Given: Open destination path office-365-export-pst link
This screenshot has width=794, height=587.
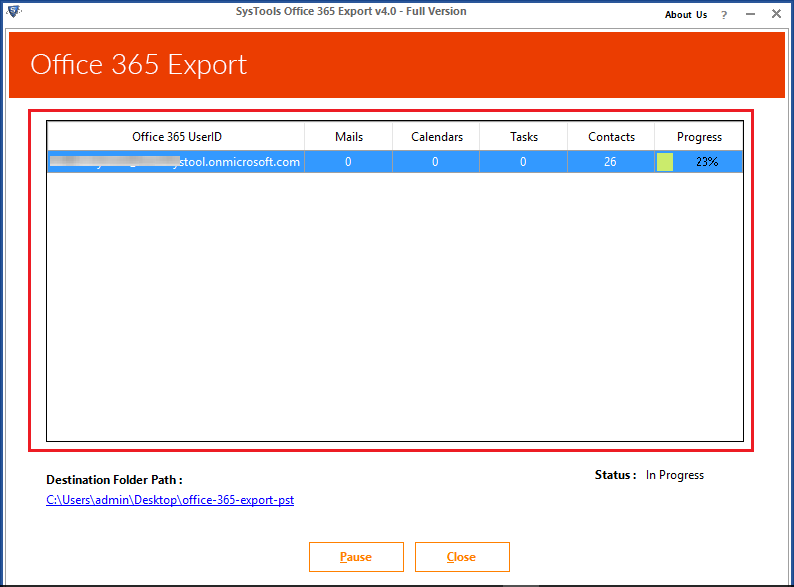Looking at the screenshot, I should (170, 500).
